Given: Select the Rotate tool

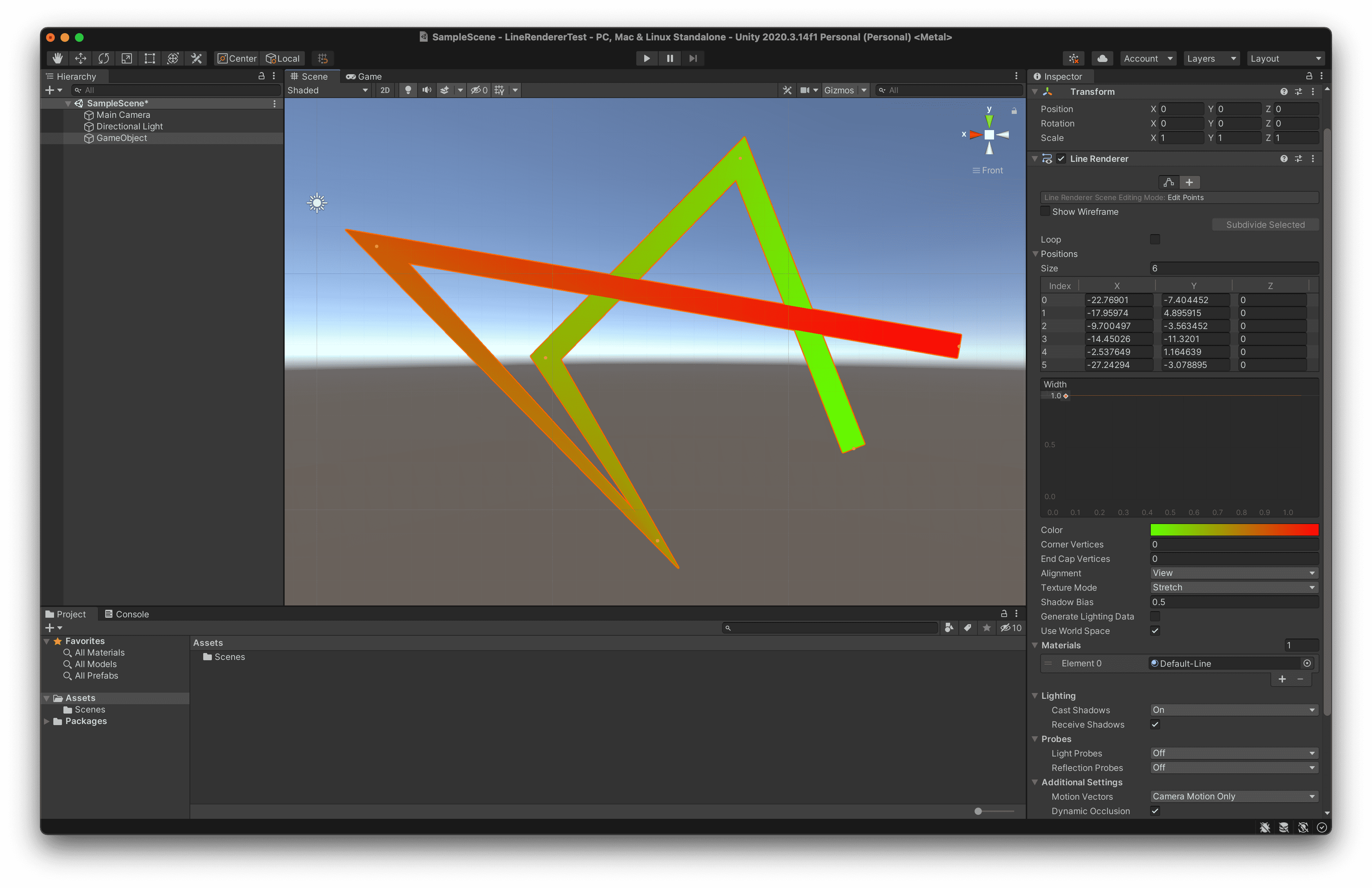Looking at the screenshot, I should tap(104, 58).
